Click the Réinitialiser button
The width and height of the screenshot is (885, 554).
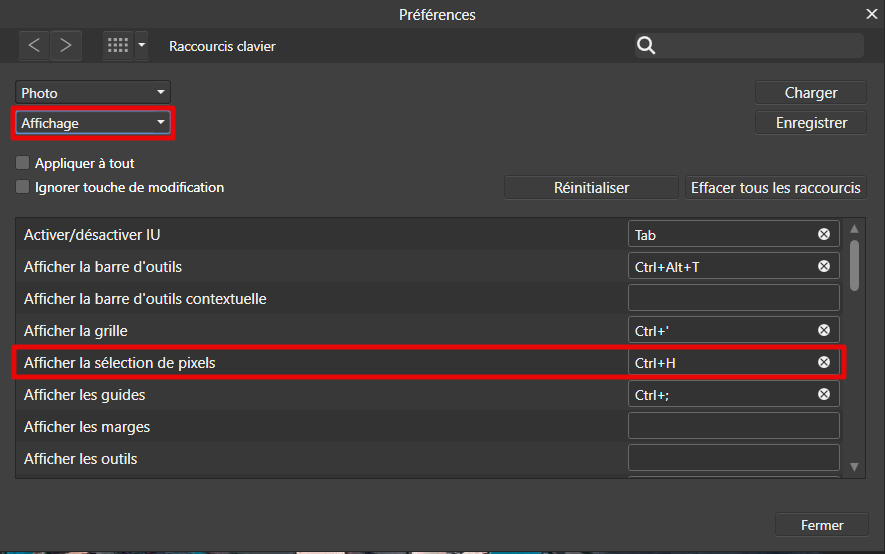click(591, 187)
